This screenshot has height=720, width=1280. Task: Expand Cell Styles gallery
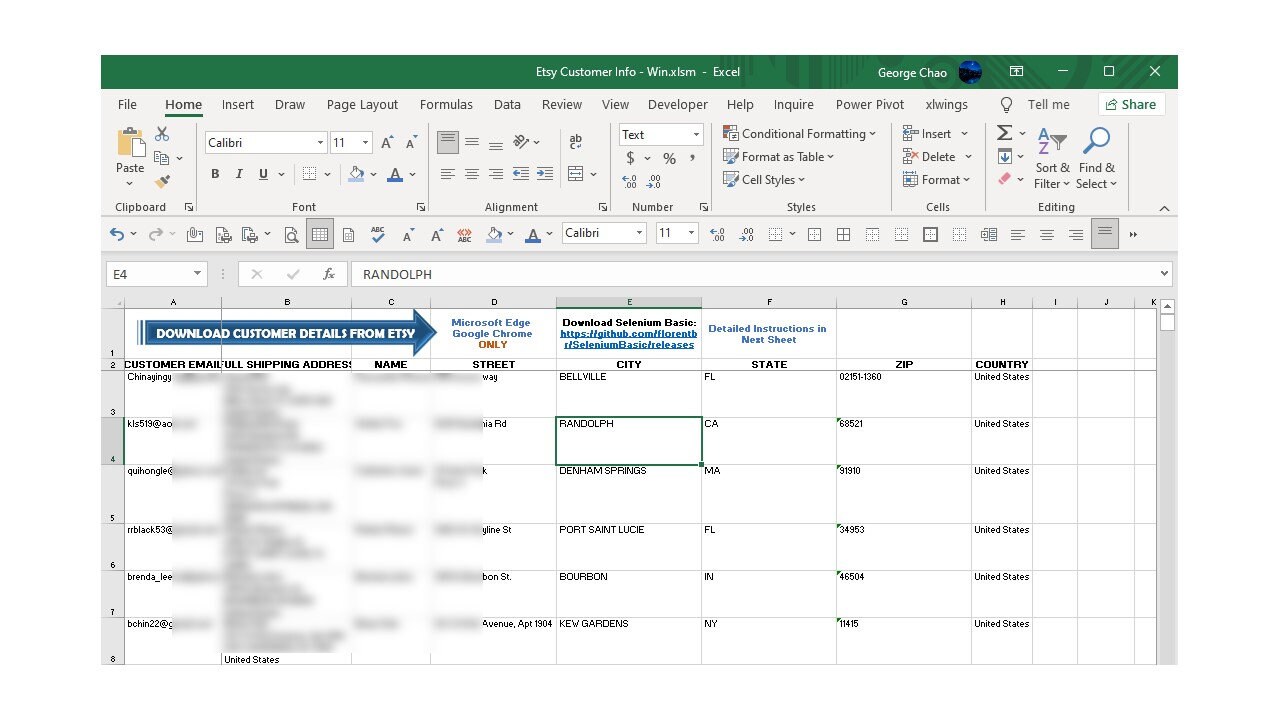764,180
